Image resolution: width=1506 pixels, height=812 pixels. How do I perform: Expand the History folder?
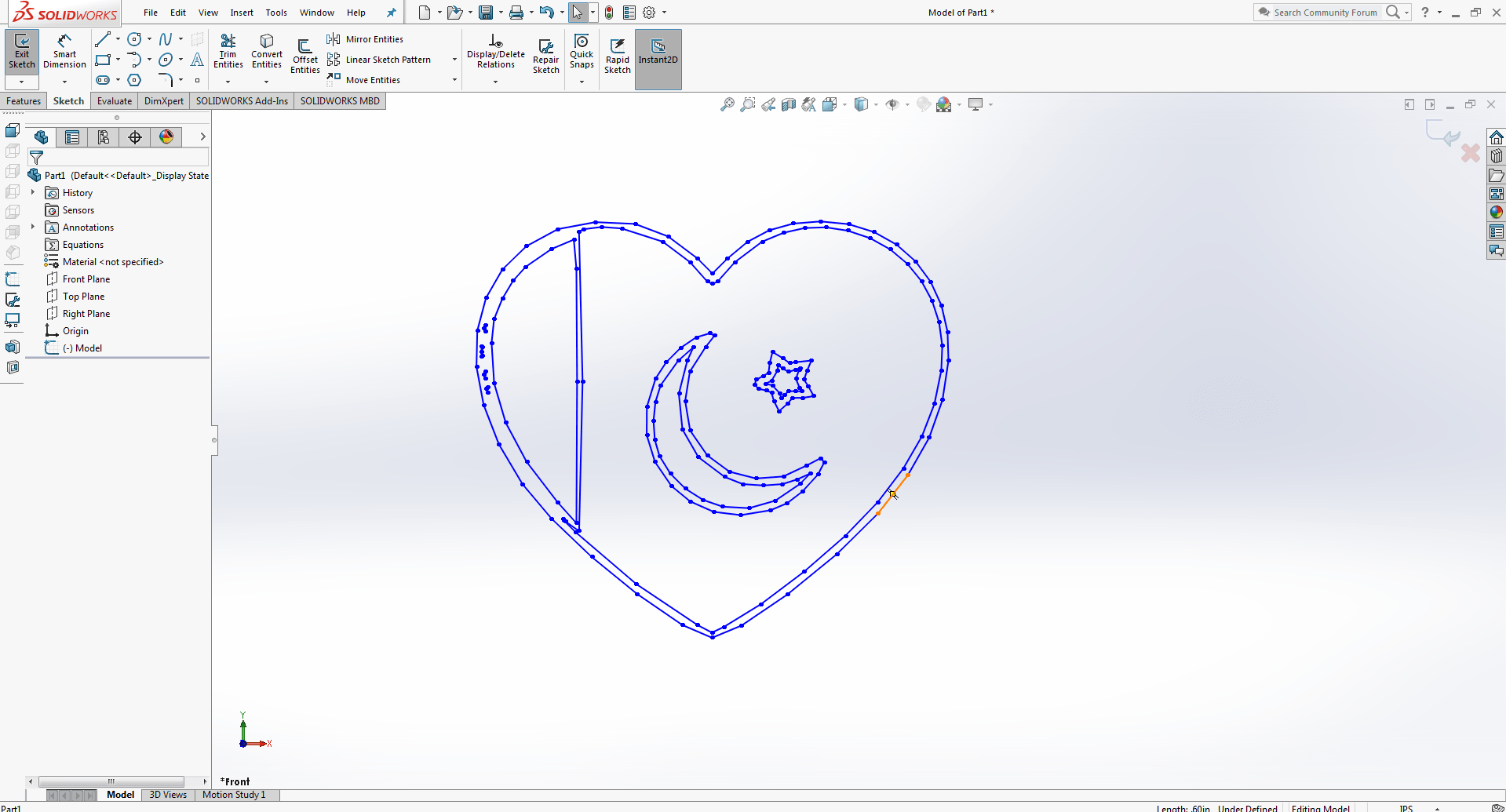point(33,192)
